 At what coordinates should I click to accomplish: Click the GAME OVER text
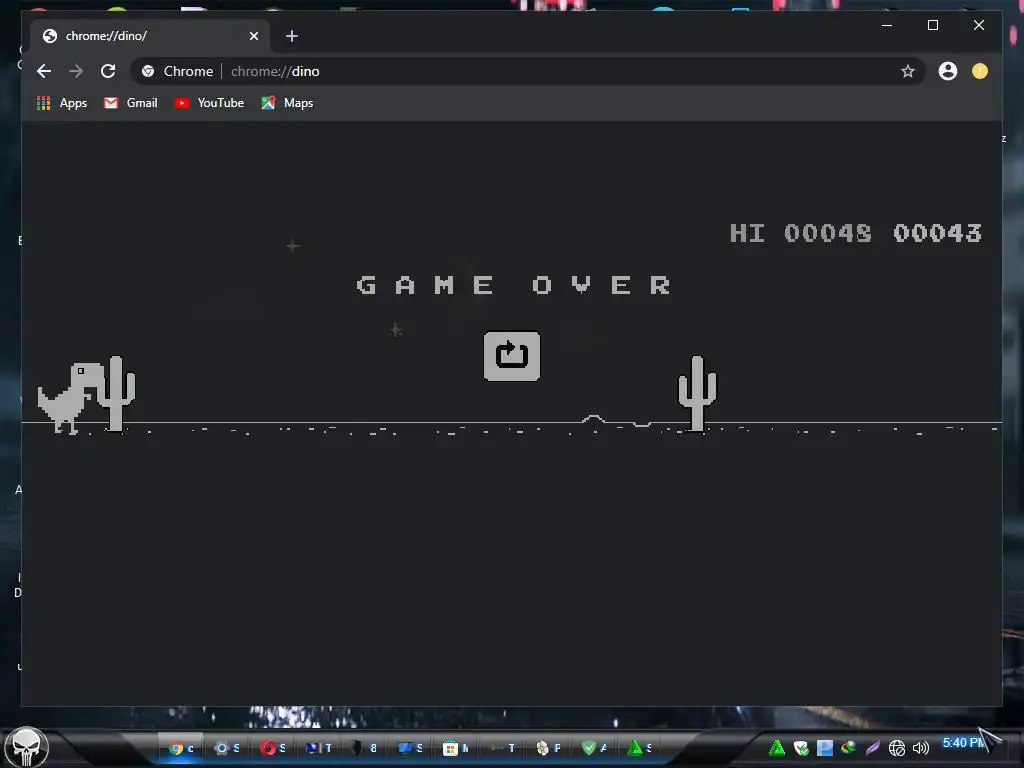tap(514, 285)
